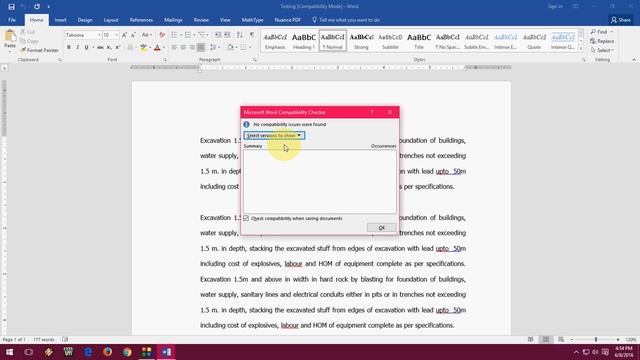Clear all formatting eraser icon
This screenshot has width=640, height=360.
pyautogui.click(x=162, y=35)
